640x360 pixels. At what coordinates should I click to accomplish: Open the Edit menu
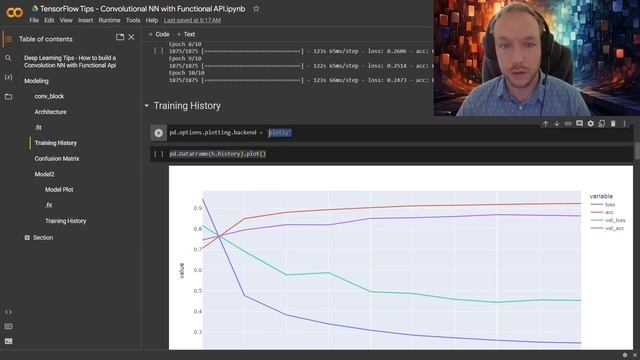coord(49,20)
